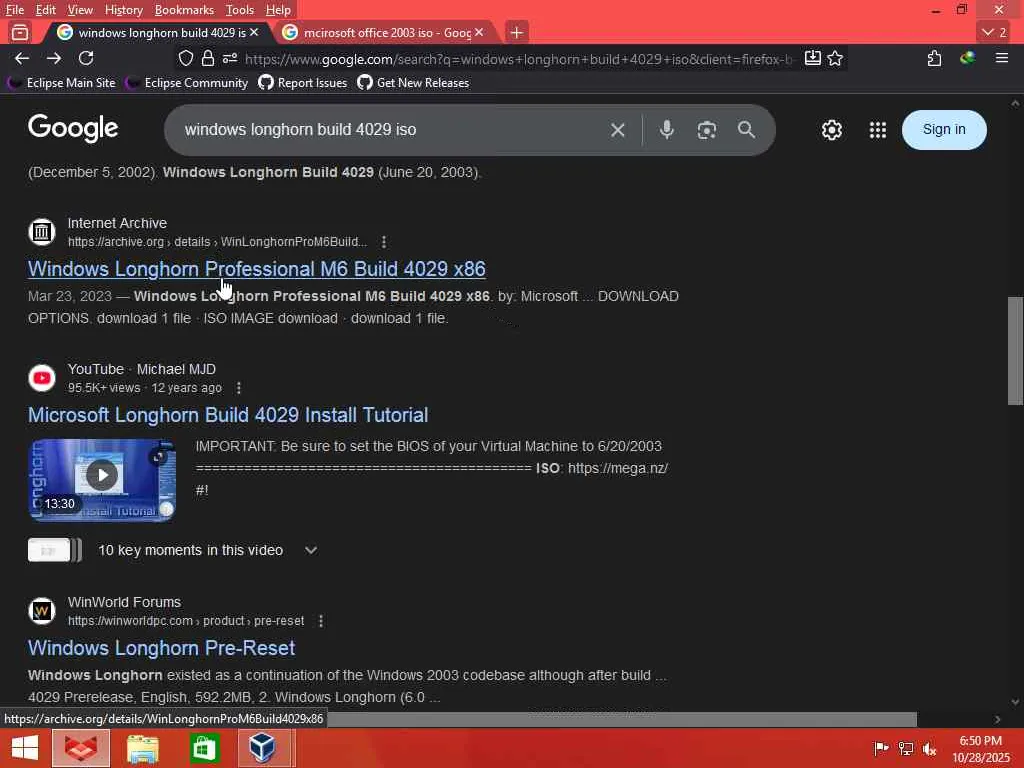Image resolution: width=1024 pixels, height=768 pixels.
Task: Bookmark this page with the star icon
Action: pos(835,59)
